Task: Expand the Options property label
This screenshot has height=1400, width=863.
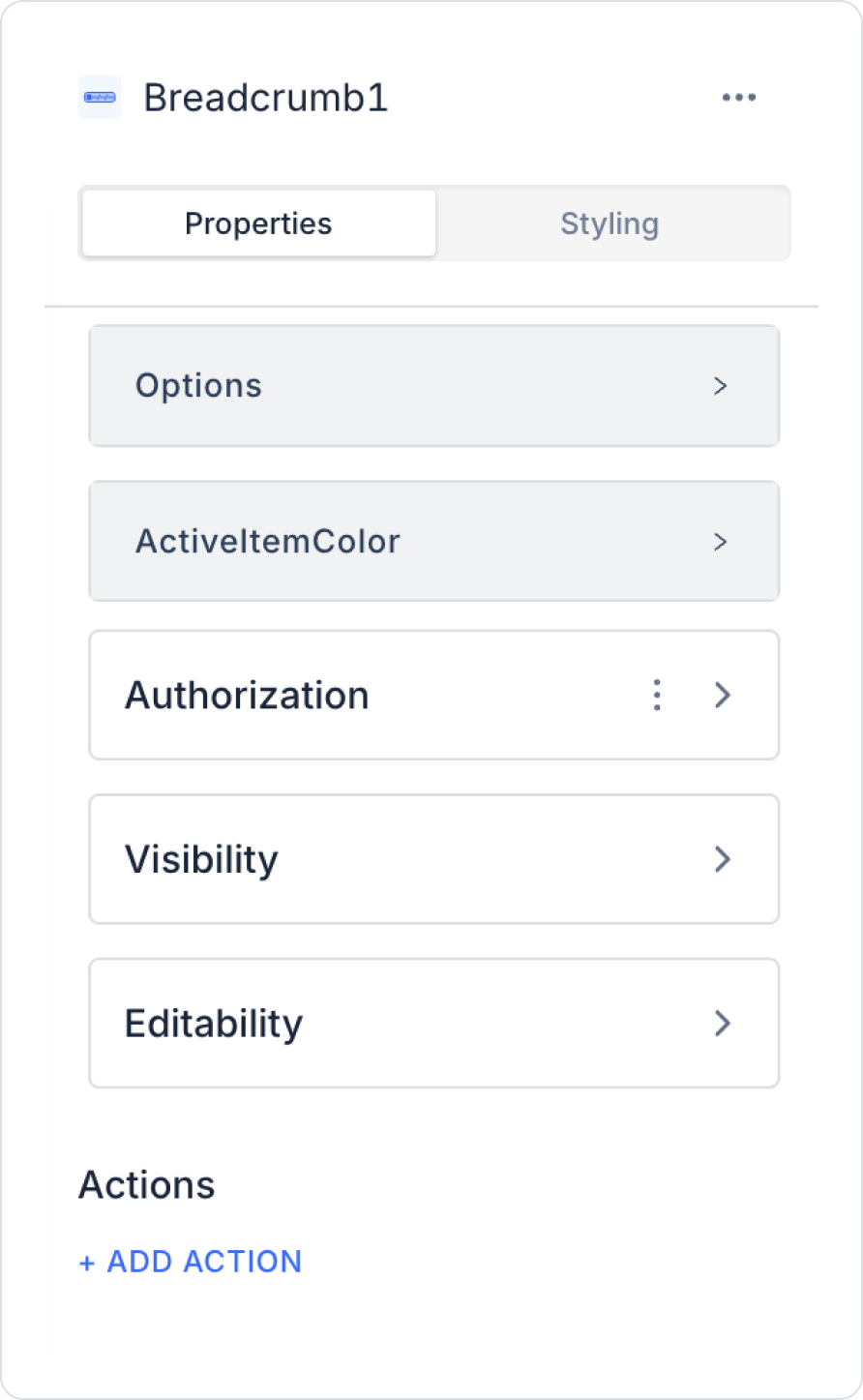Action: [x=198, y=386]
